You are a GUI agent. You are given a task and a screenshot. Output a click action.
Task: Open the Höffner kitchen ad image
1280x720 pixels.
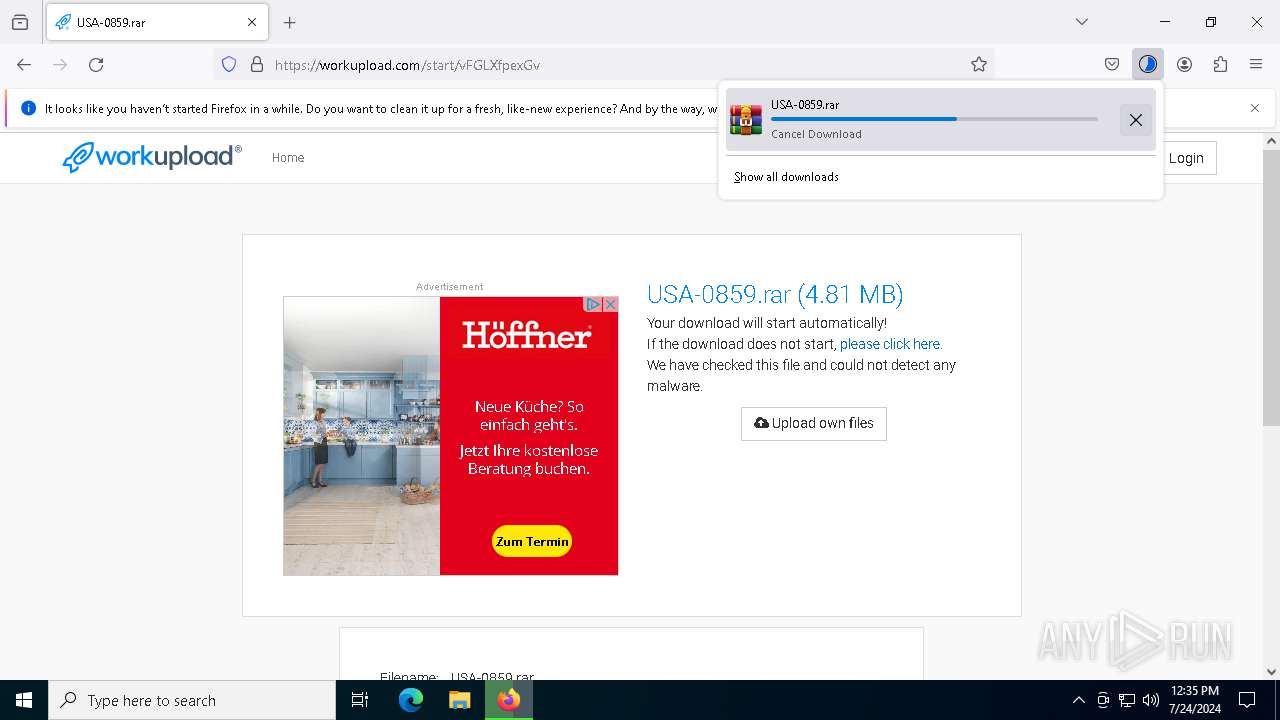[x=362, y=436]
